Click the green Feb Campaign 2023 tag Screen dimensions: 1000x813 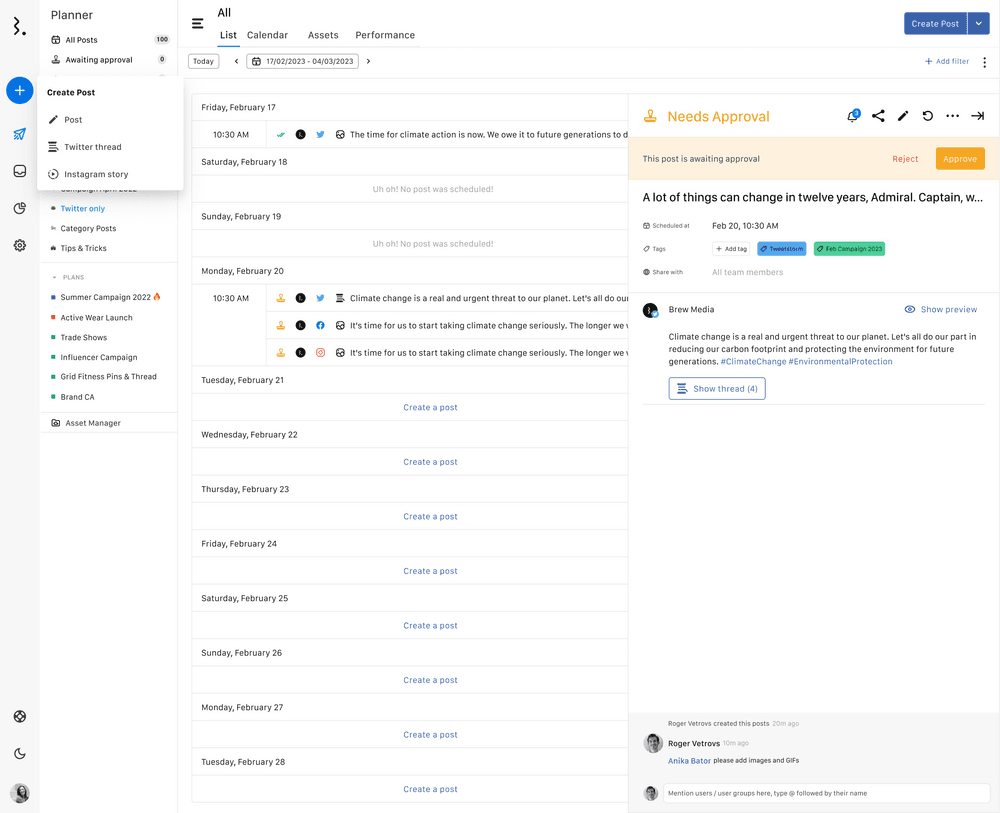(849, 249)
